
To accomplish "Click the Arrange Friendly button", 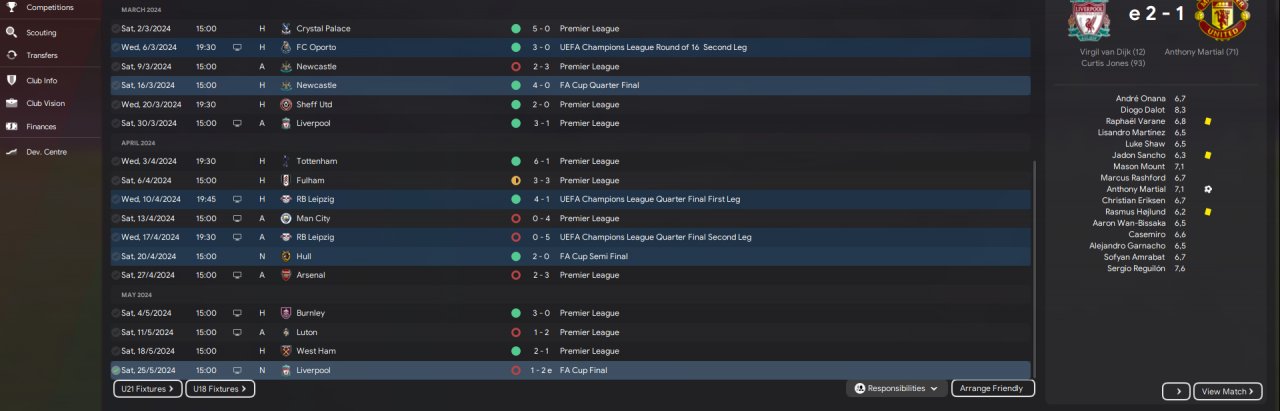I will [992, 388].
